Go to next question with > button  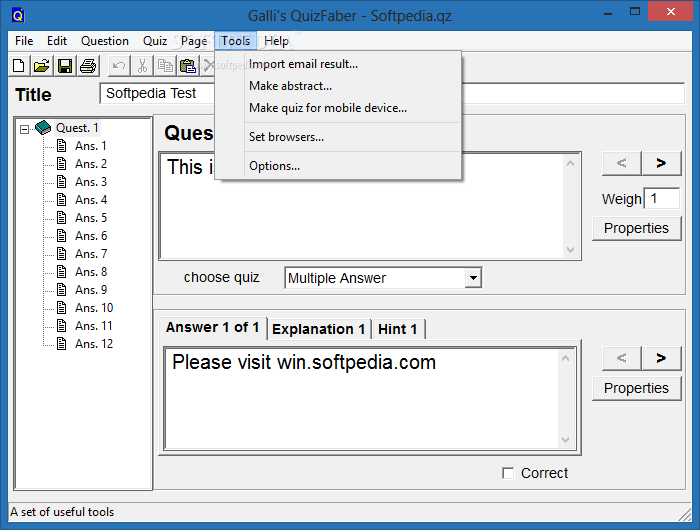click(x=661, y=163)
